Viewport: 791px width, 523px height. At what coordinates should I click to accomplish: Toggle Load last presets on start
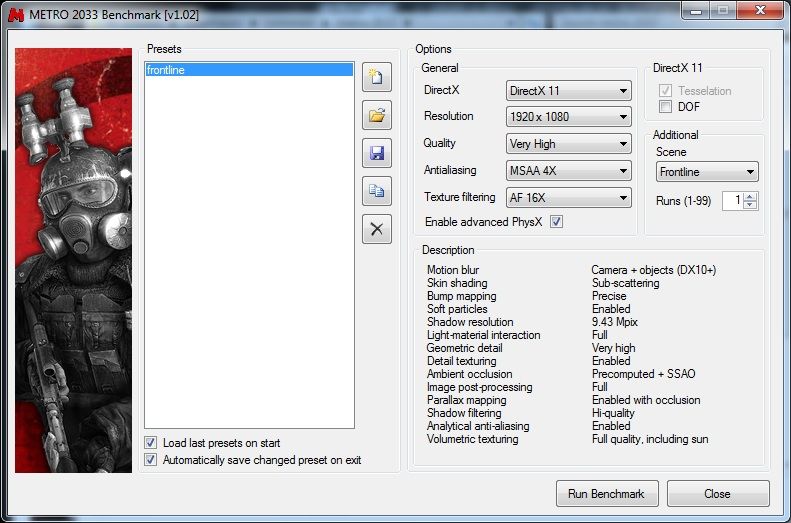click(150, 443)
